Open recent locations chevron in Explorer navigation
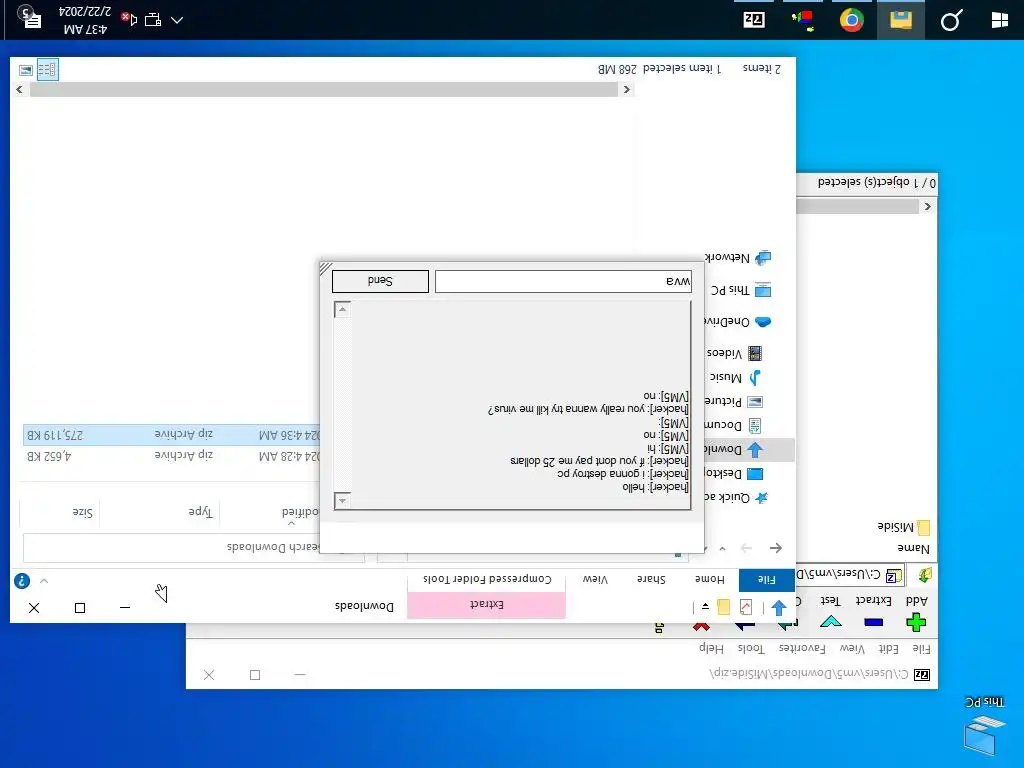Image resolution: width=1024 pixels, height=768 pixels. point(722,549)
